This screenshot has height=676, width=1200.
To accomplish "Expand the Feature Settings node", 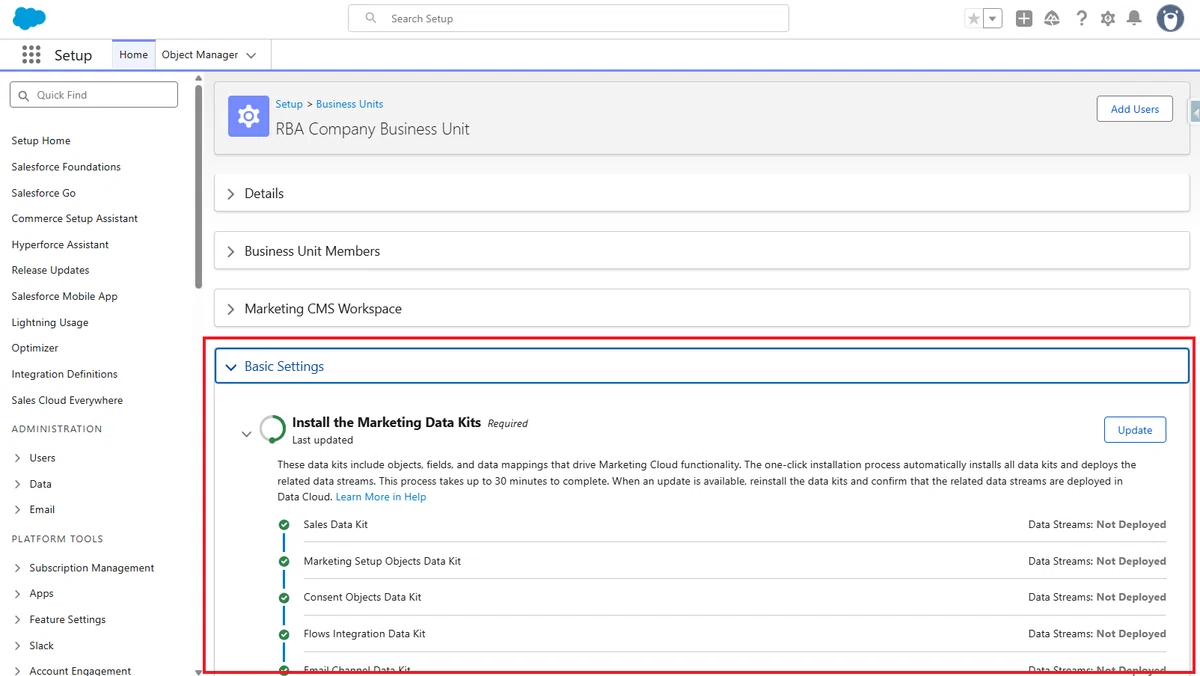I will click(18, 620).
